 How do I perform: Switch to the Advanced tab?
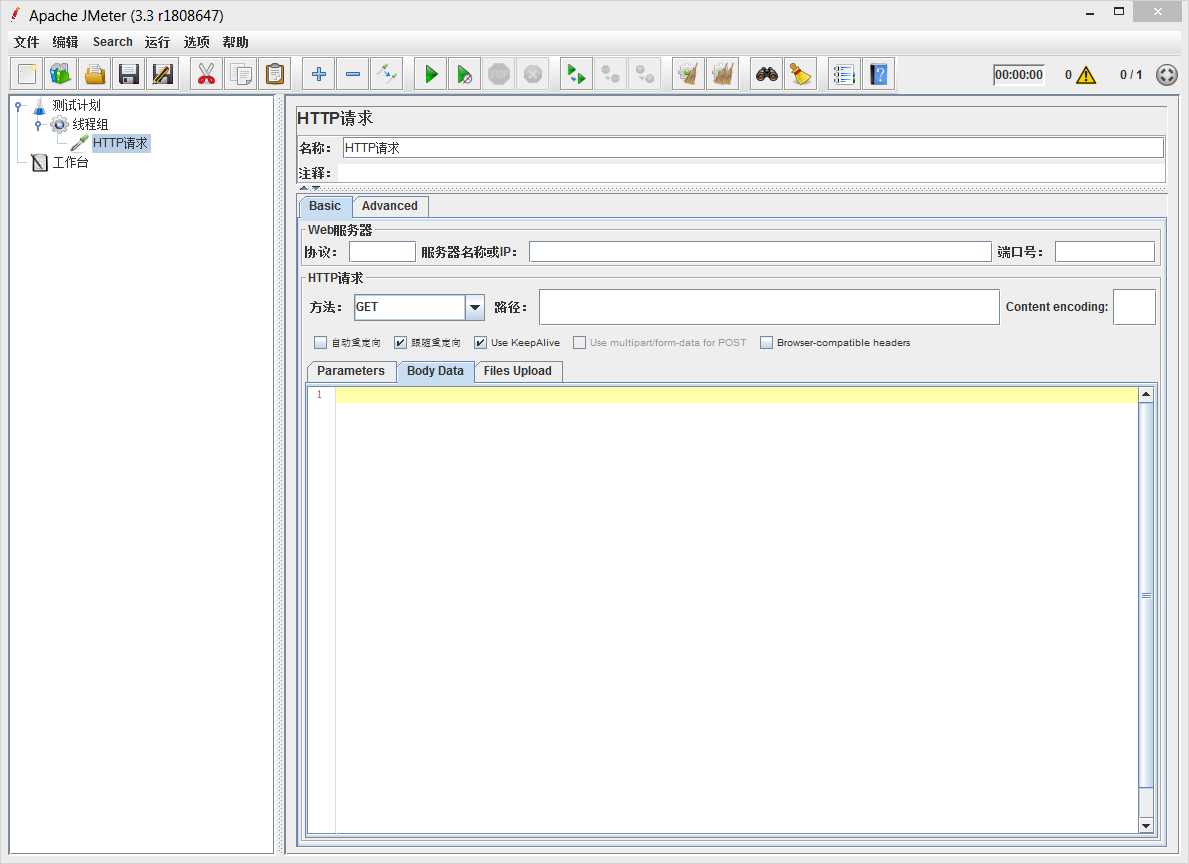pos(390,206)
